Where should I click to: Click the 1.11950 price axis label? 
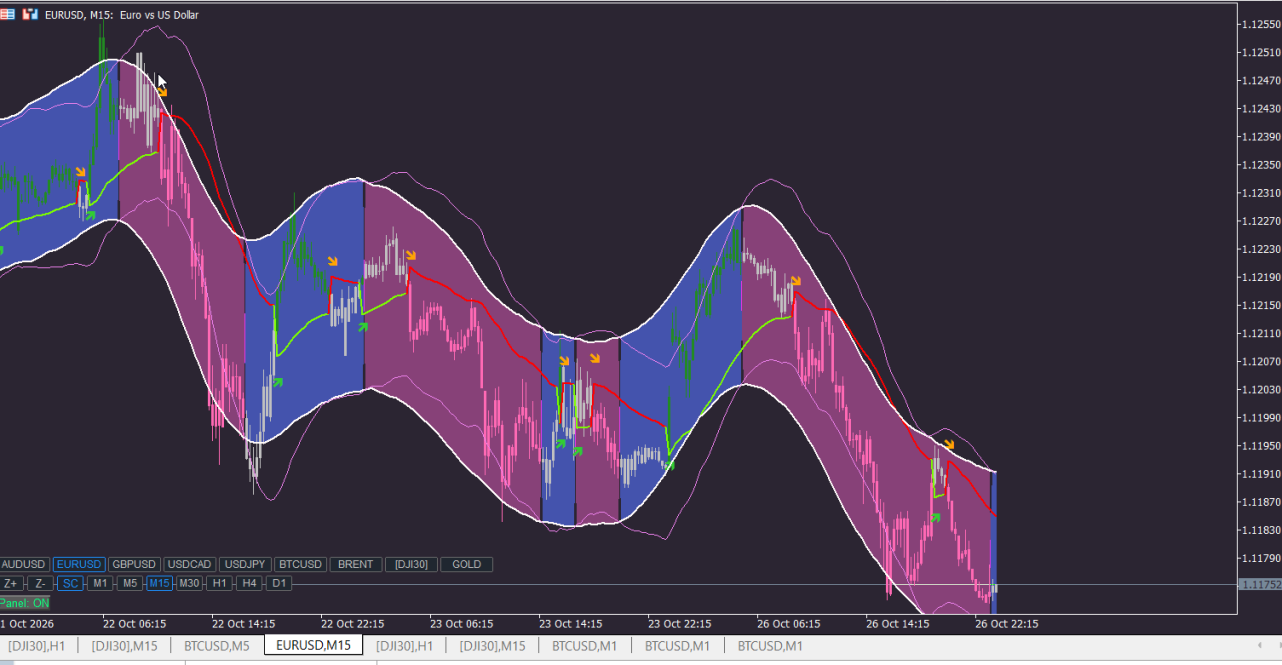coord(1262,446)
